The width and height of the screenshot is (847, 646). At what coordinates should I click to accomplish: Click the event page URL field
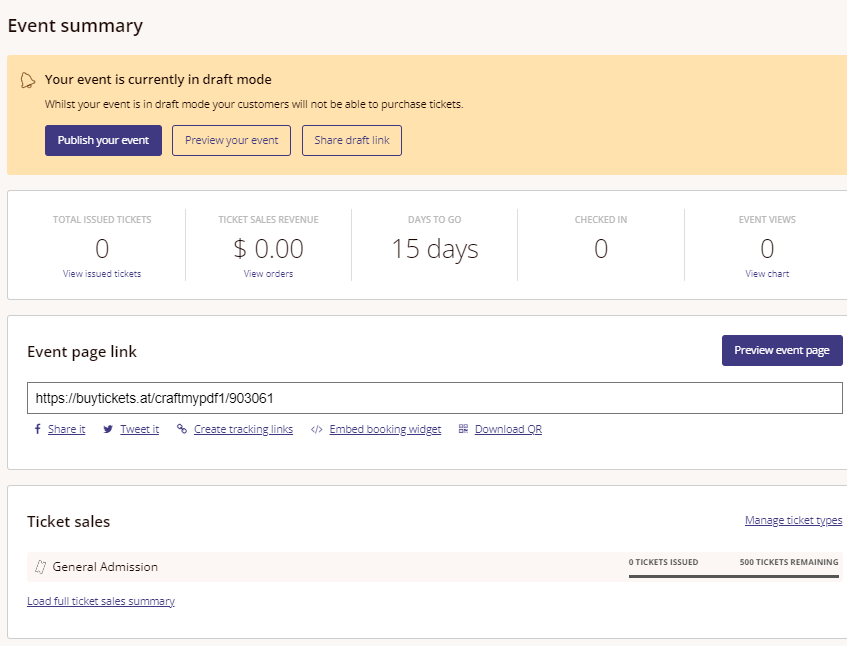coord(434,398)
